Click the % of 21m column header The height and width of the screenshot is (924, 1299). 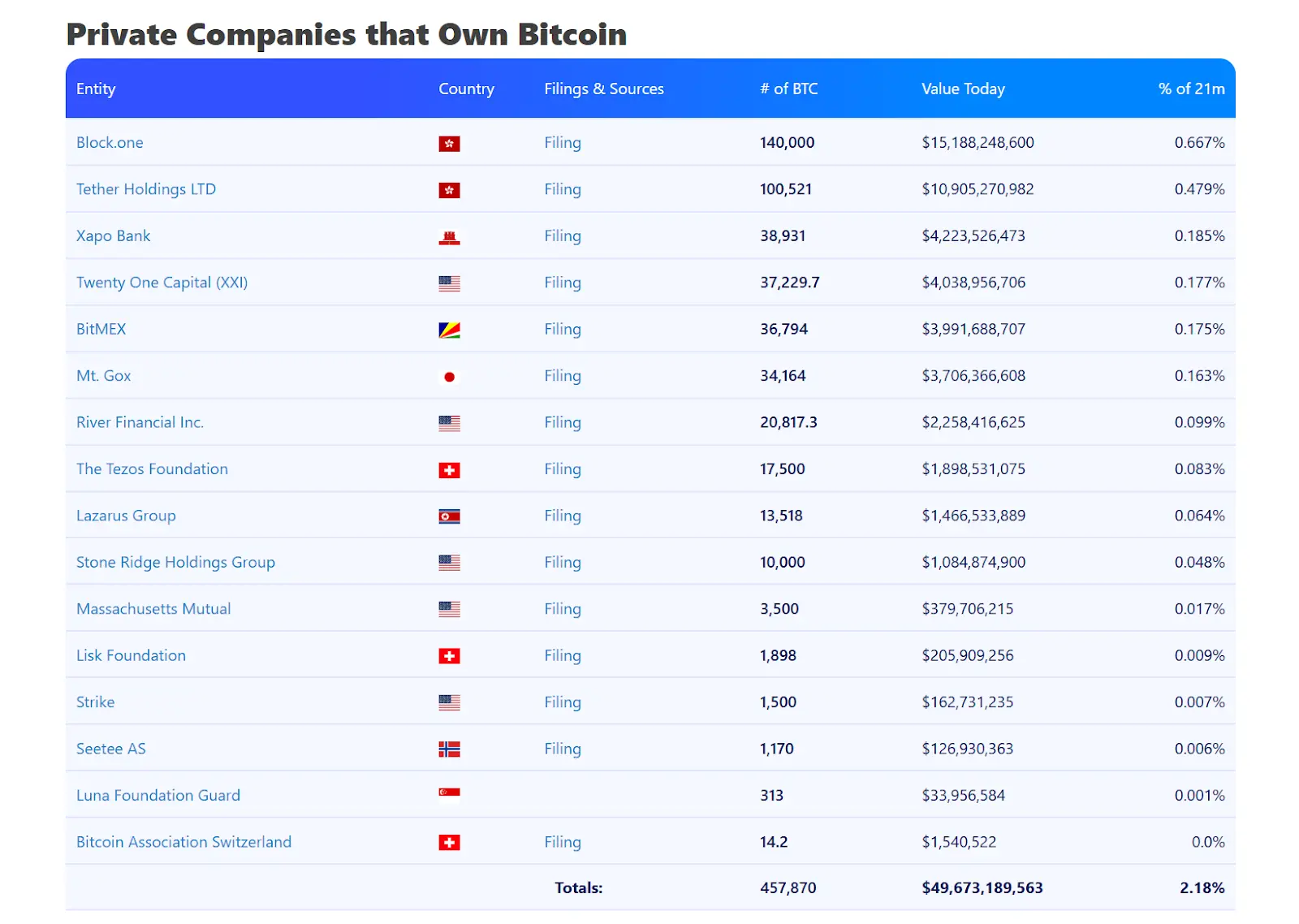(x=1191, y=89)
